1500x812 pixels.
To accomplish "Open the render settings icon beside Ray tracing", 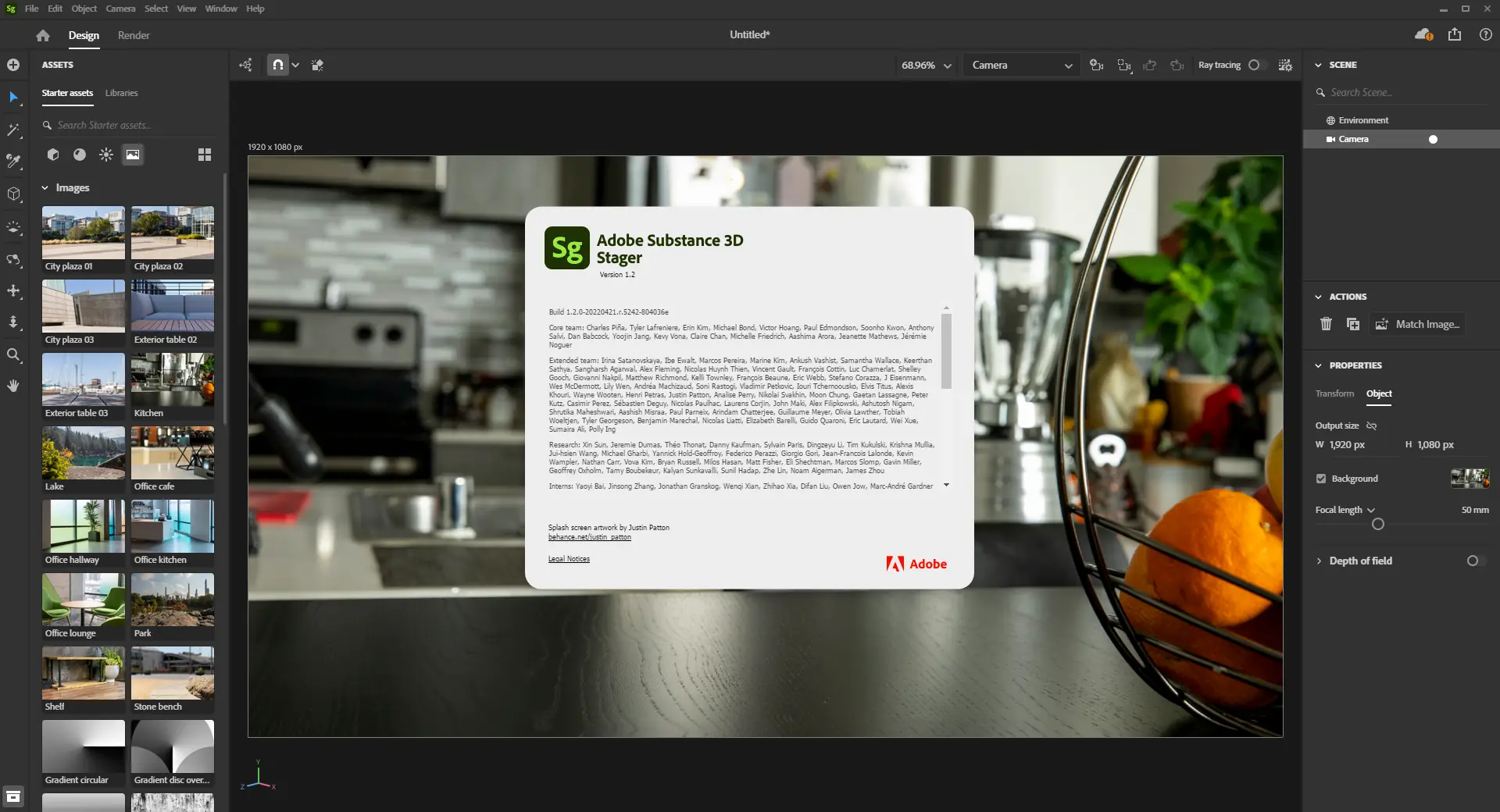I will pos(1285,65).
